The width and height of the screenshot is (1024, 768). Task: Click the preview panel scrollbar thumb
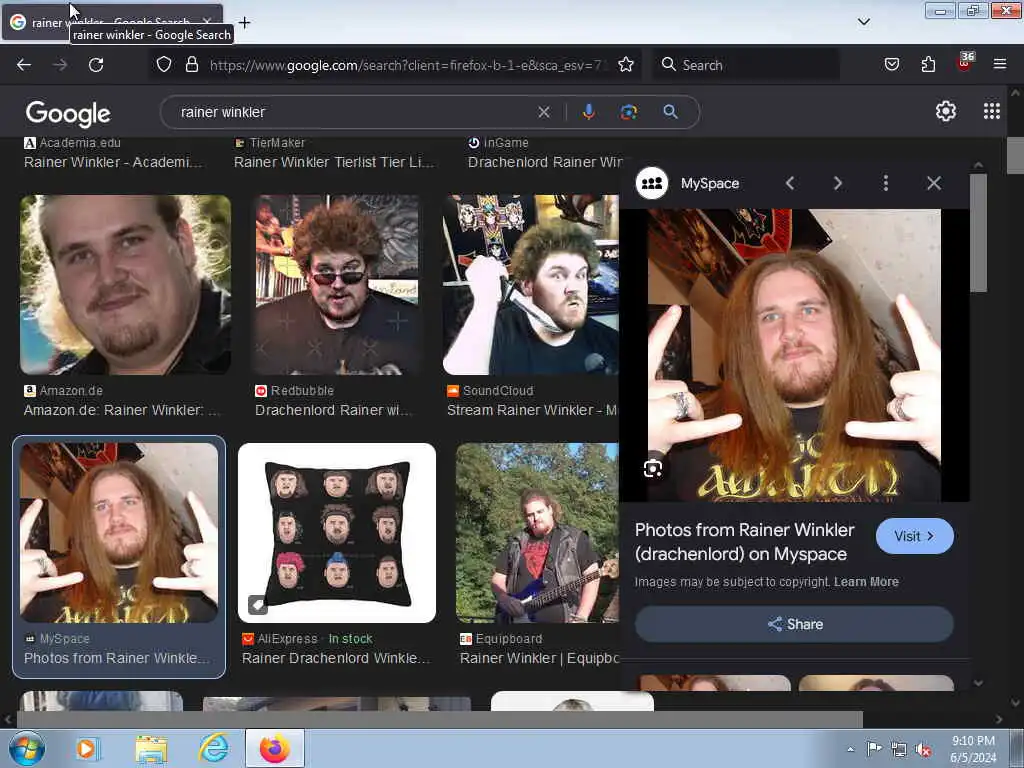point(978,233)
